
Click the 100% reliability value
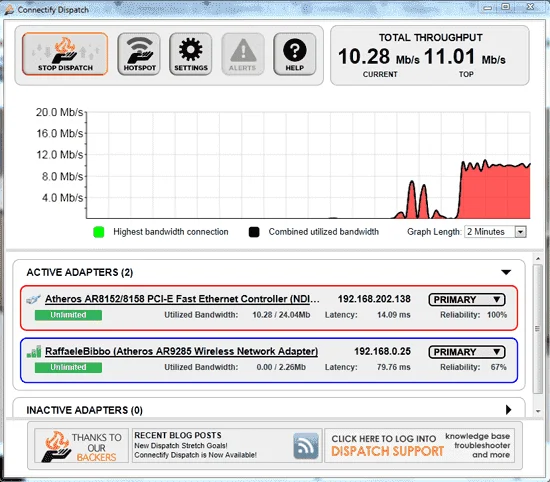pyautogui.click(x=497, y=315)
